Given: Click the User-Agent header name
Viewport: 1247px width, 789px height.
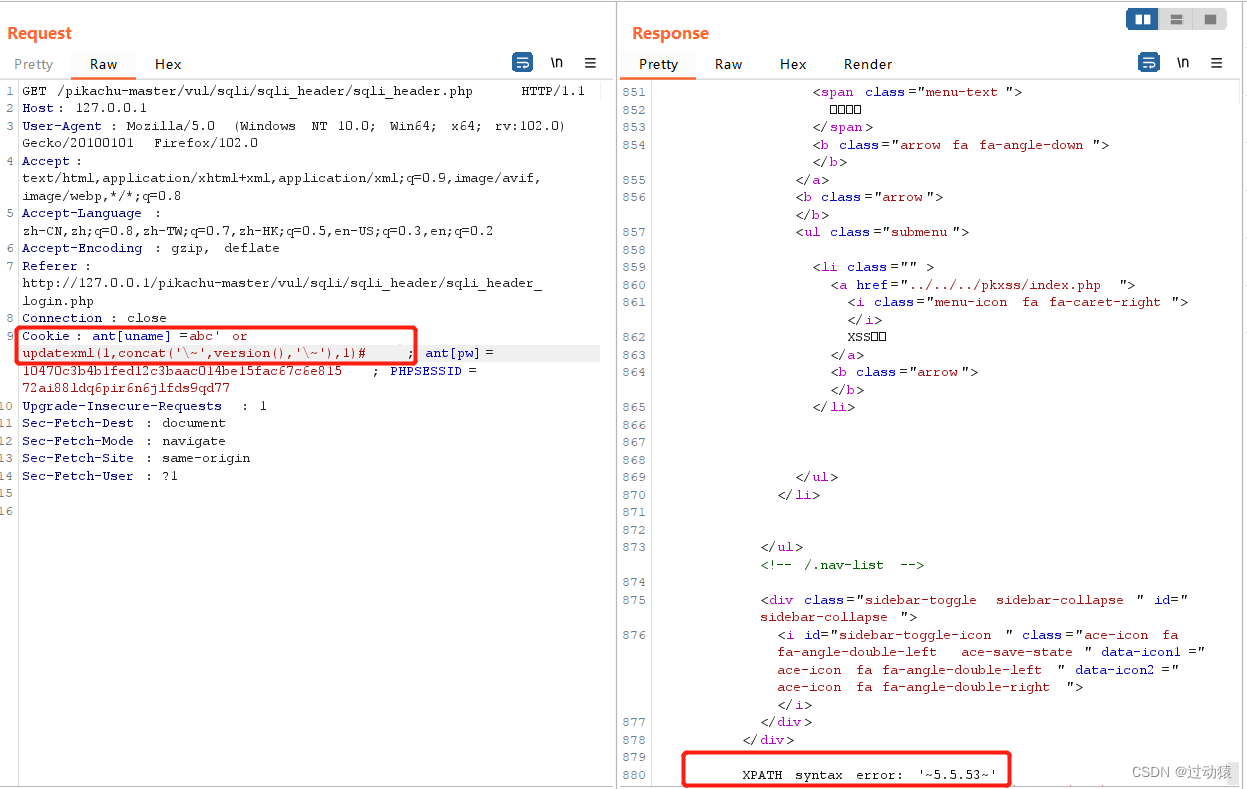Looking at the screenshot, I should click(62, 126).
